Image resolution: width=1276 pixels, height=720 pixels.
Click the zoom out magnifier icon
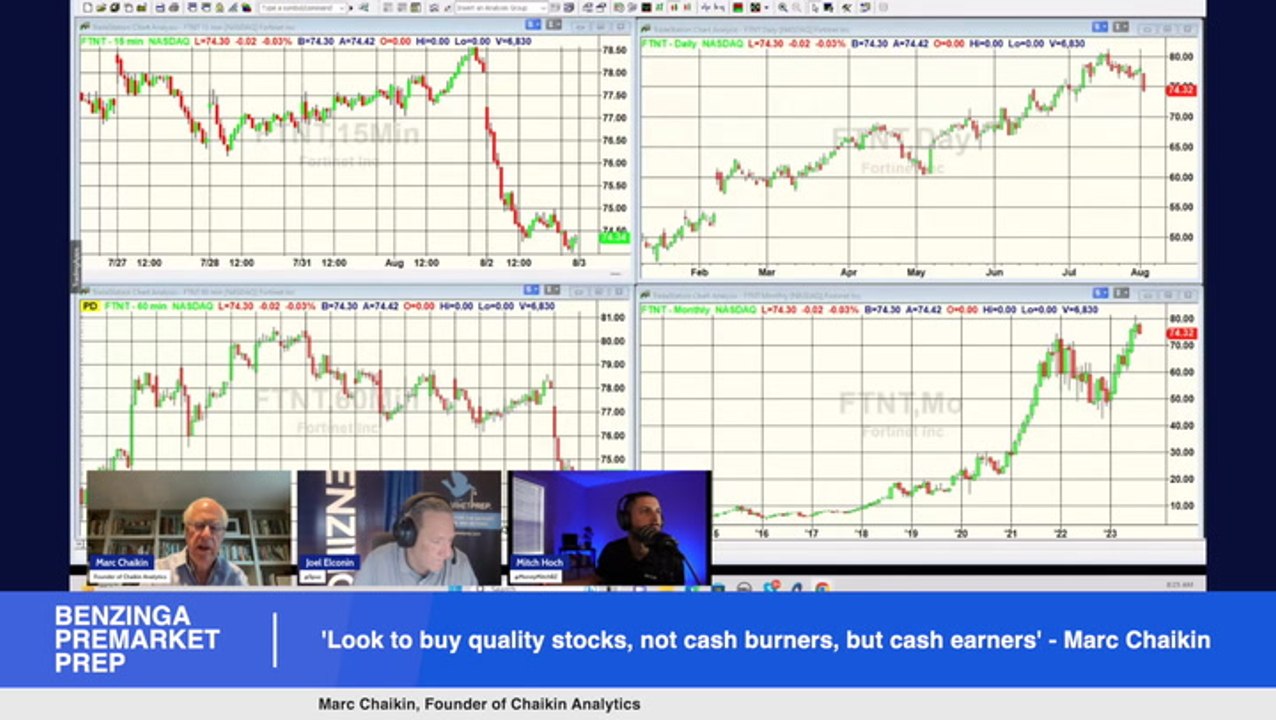tap(797, 7)
